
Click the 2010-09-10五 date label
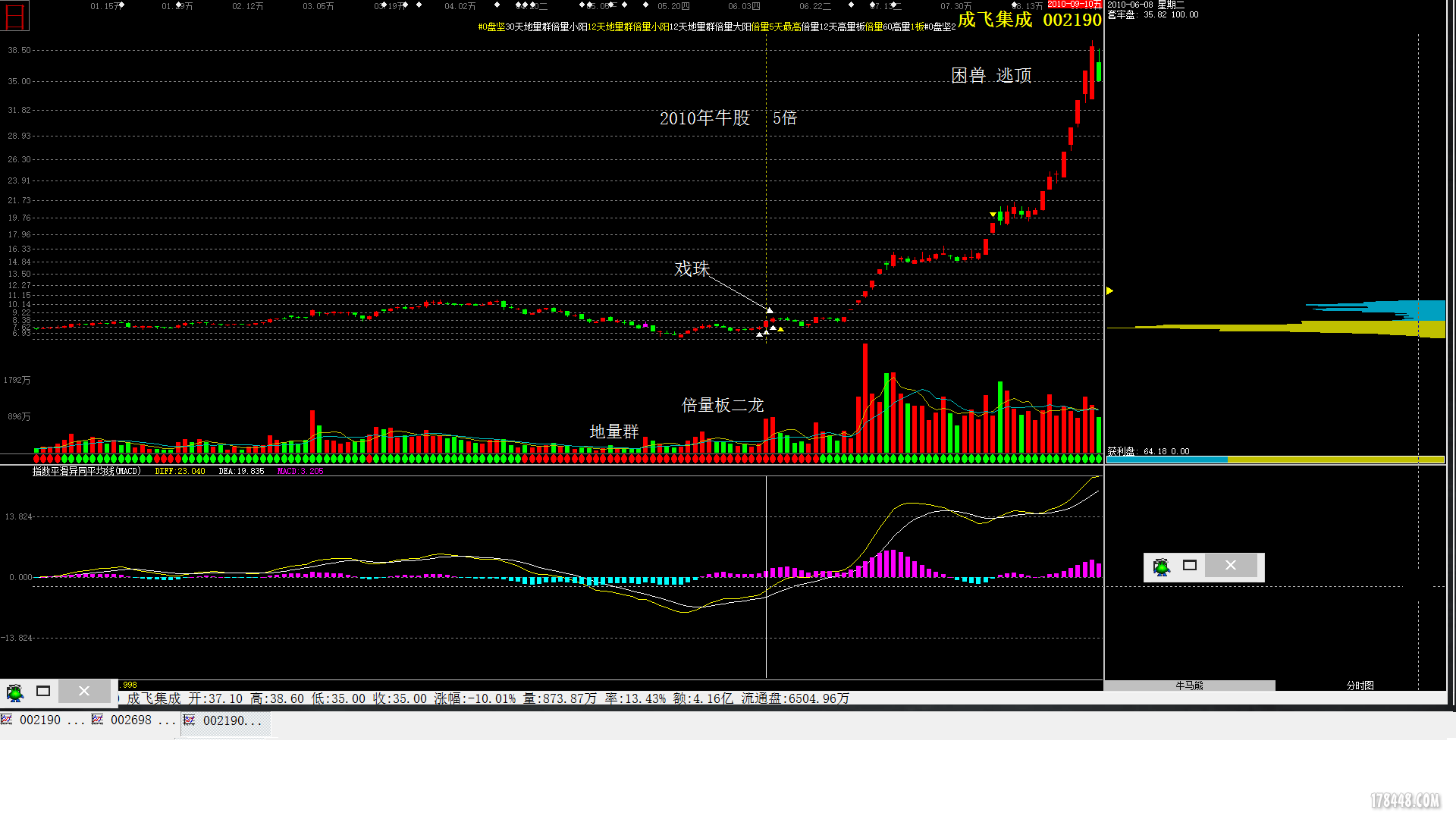click(1075, 5)
